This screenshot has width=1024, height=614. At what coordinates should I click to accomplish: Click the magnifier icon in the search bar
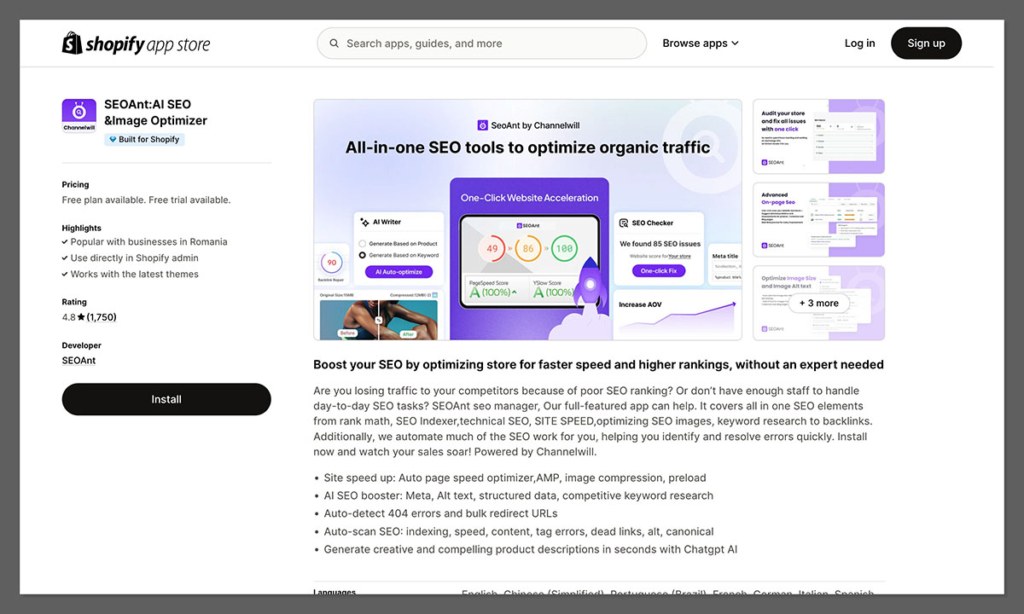pyautogui.click(x=334, y=43)
